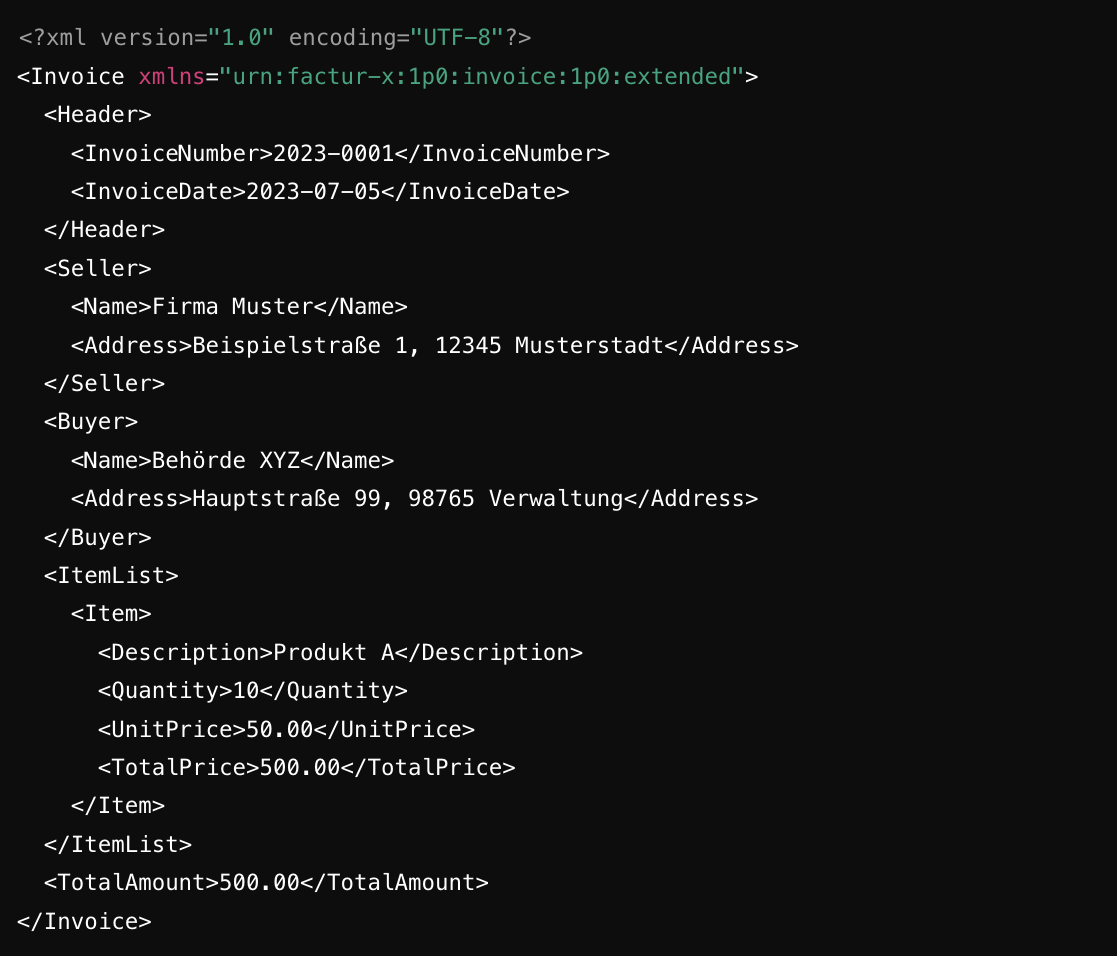
Task: Click the closing Invoice tag
Action: click(x=84, y=921)
